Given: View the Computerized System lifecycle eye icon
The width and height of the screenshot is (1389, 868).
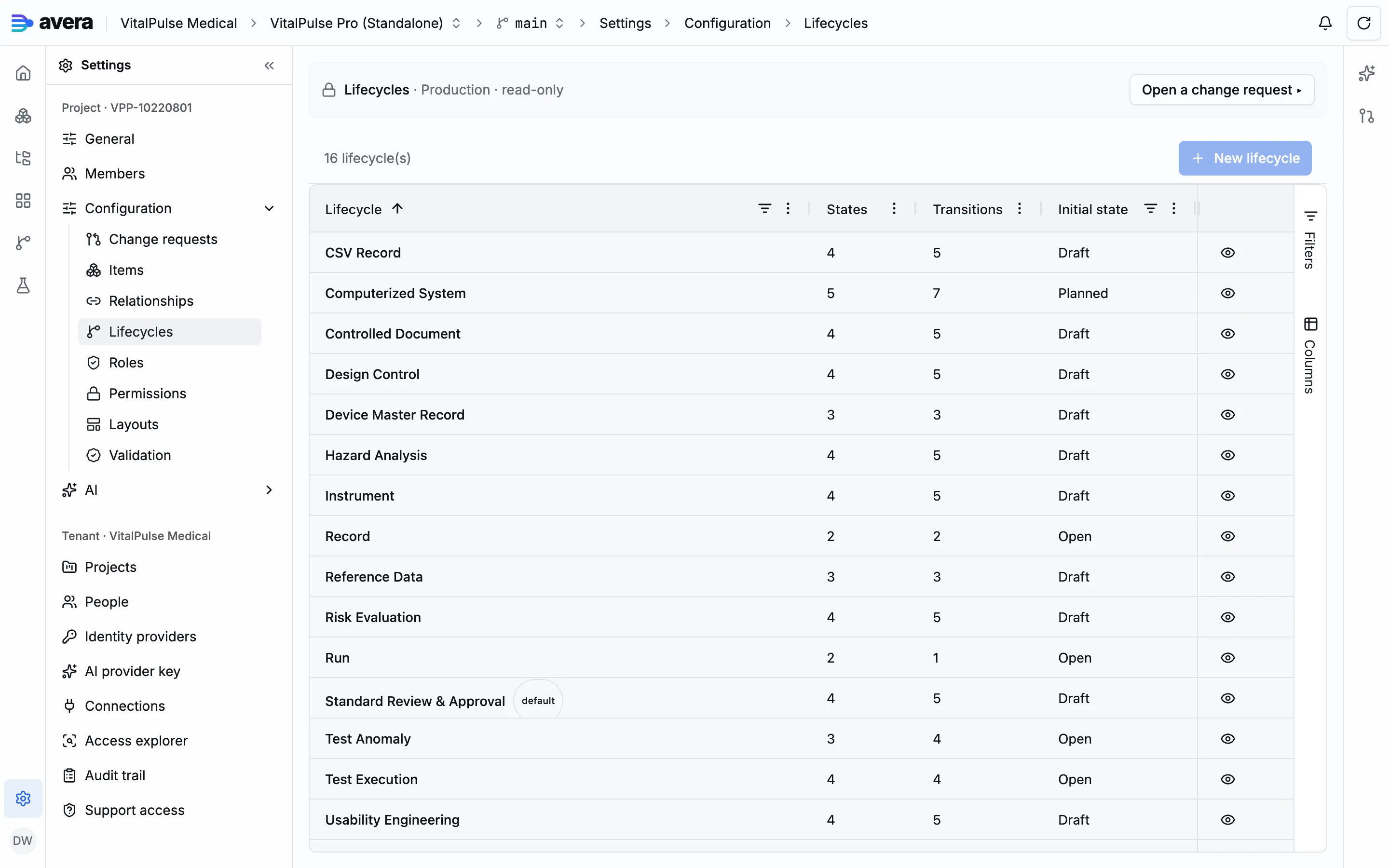Looking at the screenshot, I should (1228, 293).
